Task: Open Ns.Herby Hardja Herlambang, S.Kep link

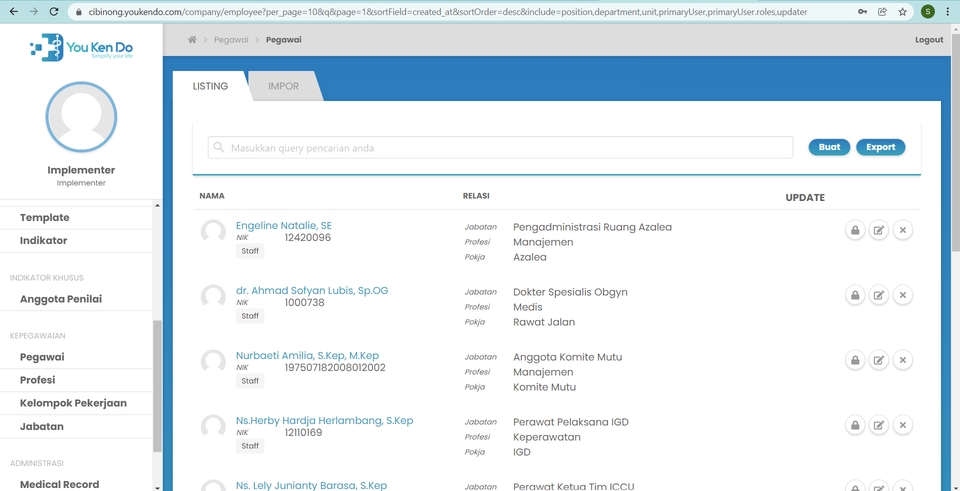Action: pos(324,420)
